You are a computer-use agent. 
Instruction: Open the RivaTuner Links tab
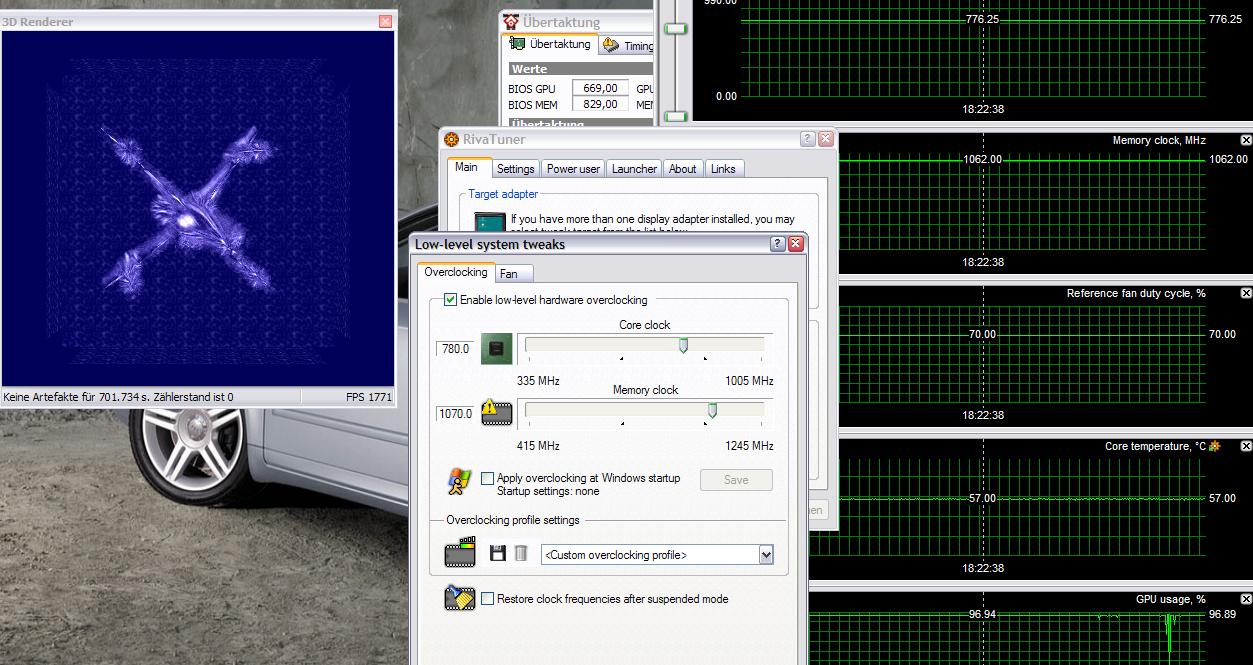(x=723, y=169)
